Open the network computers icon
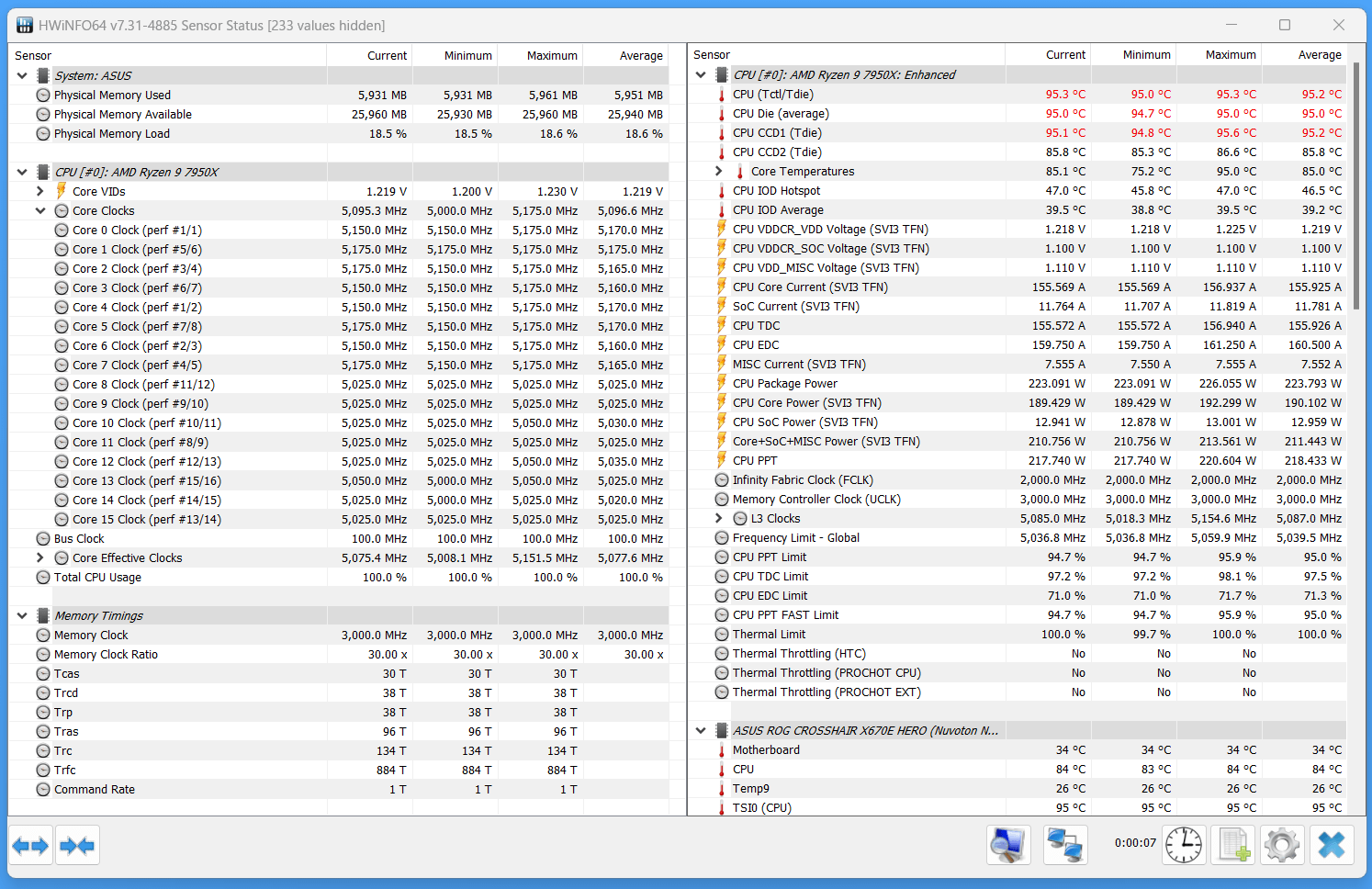The image size is (1372, 889). point(1065,845)
